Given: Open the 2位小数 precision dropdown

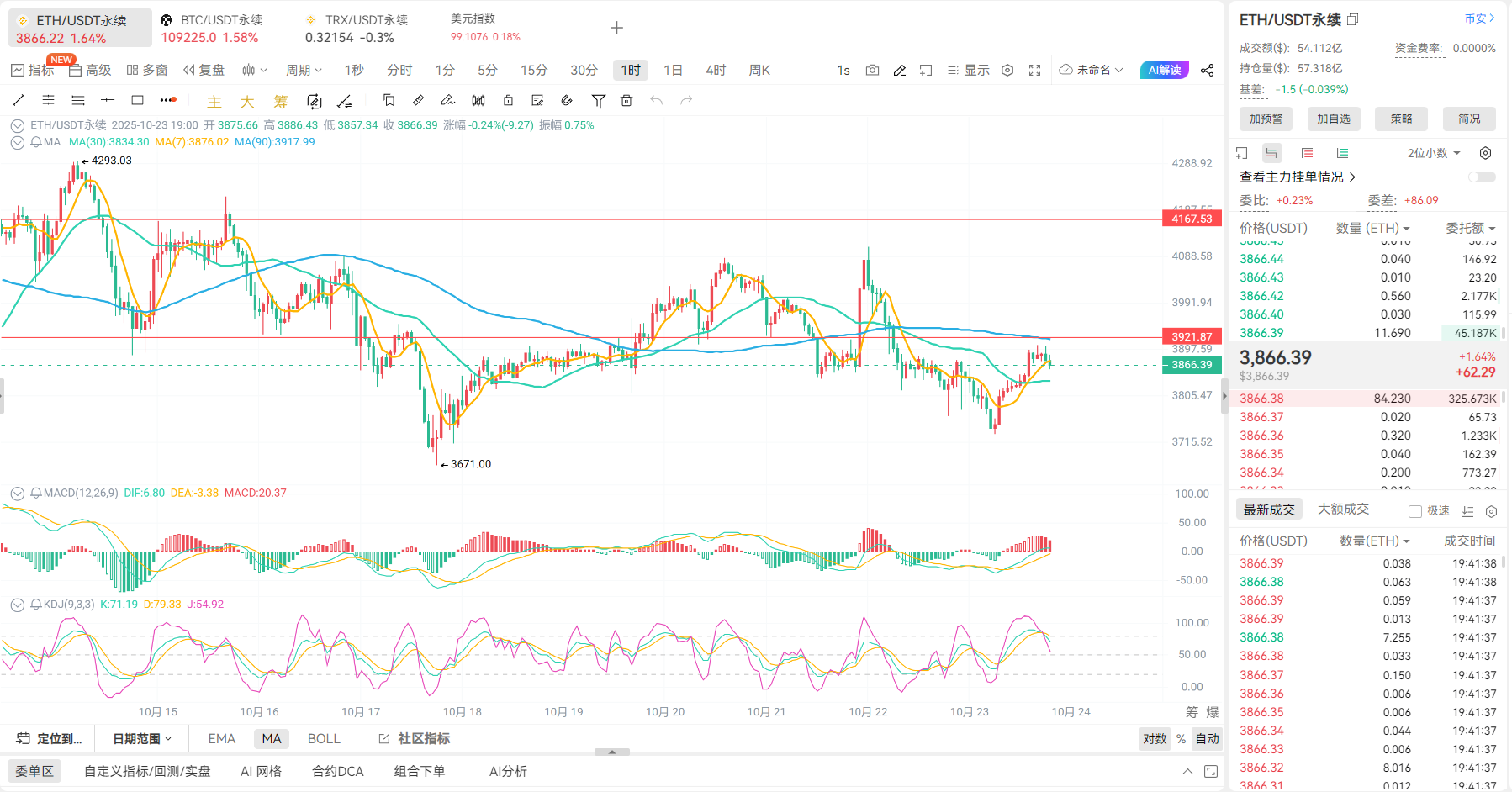Looking at the screenshot, I should (1434, 153).
